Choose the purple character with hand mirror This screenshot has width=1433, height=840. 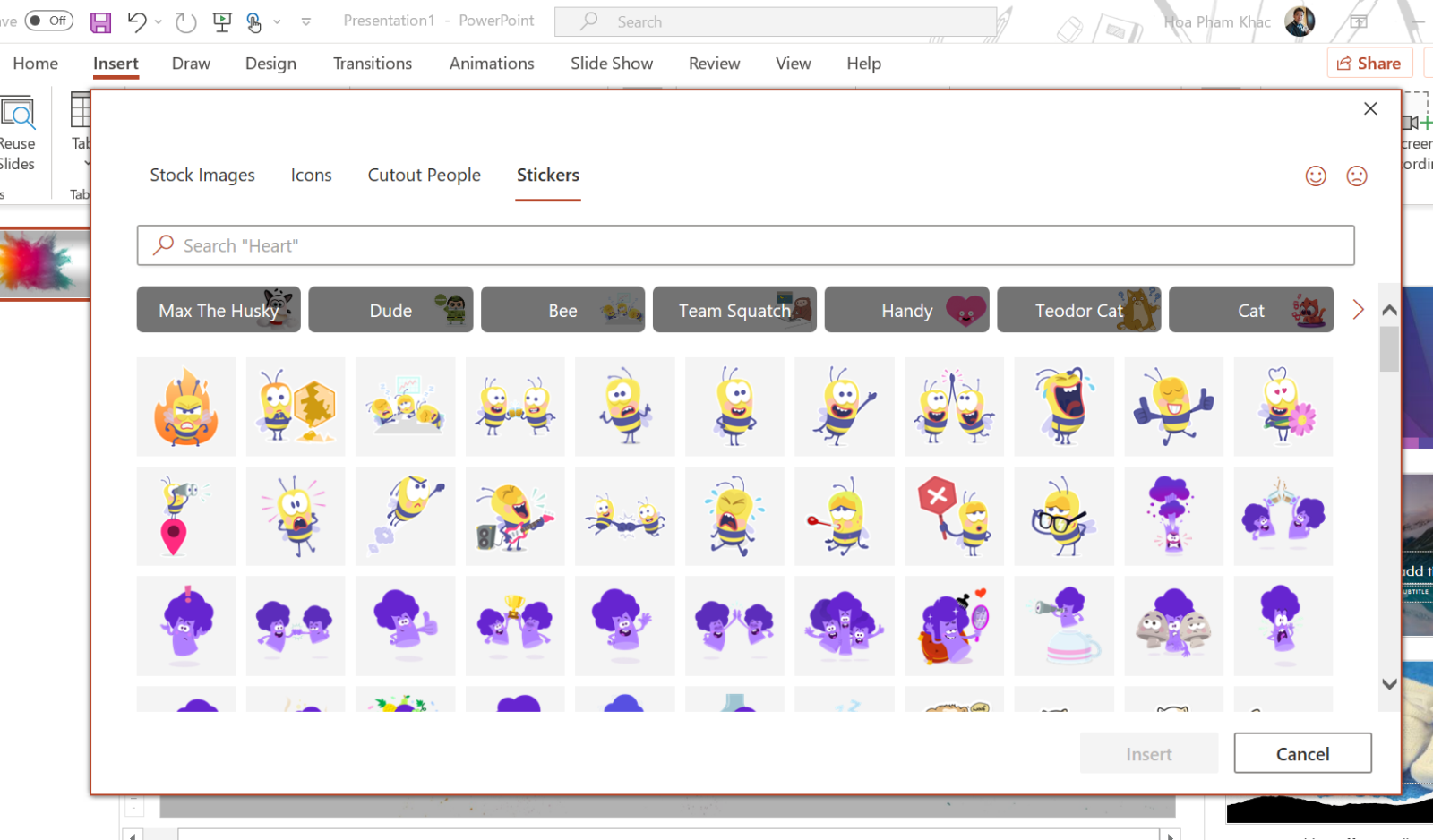point(954,626)
